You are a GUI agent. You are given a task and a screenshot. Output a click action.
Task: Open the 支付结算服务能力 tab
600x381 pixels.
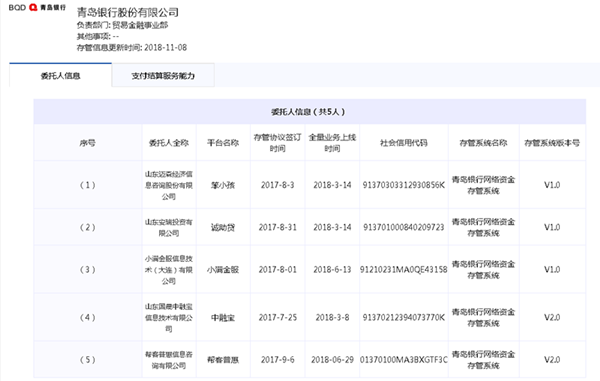tap(163, 76)
